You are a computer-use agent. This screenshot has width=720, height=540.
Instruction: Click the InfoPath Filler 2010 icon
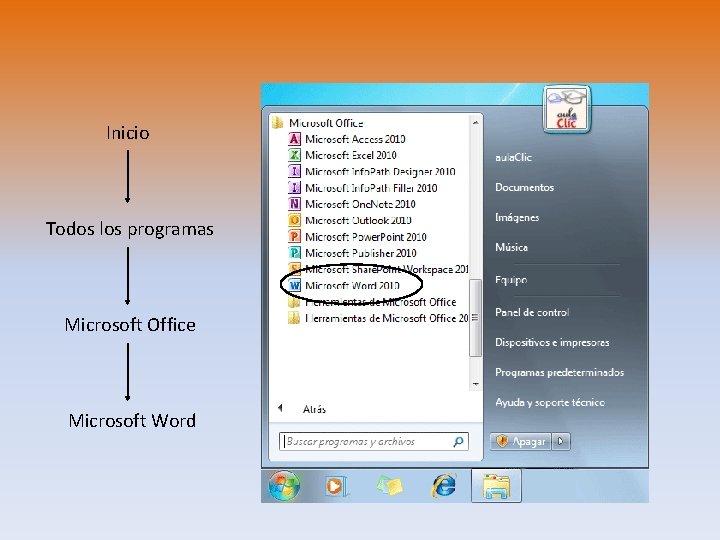(x=294, y=188)
